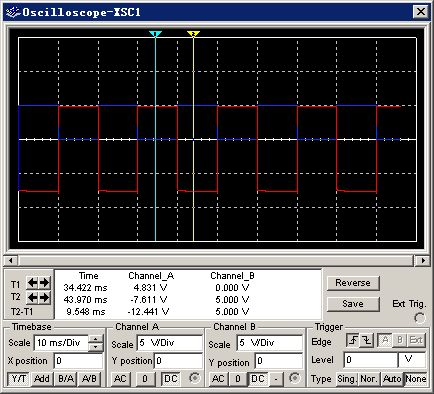Move cursor T1 right with arrow

click(x=44, y=283)
